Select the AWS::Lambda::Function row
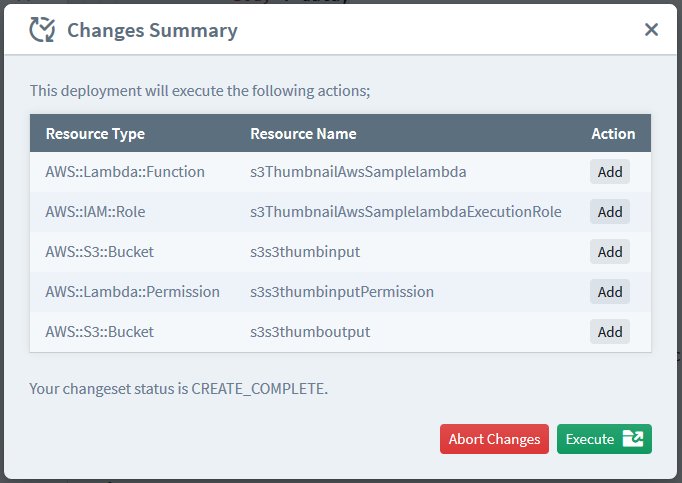682x483 pixels. pyautogui.click(x=341, y=172)
